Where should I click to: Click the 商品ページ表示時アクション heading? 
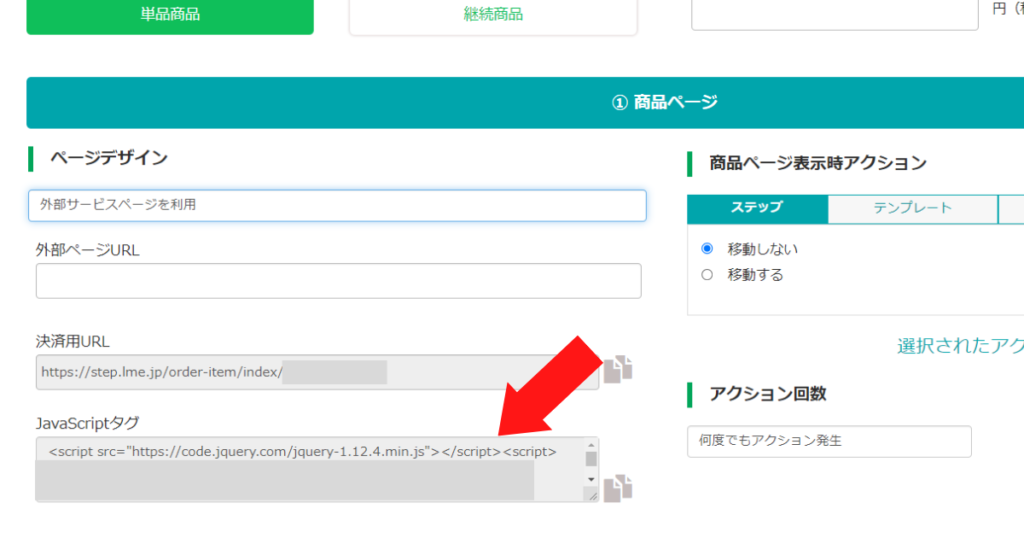point(818,163)
